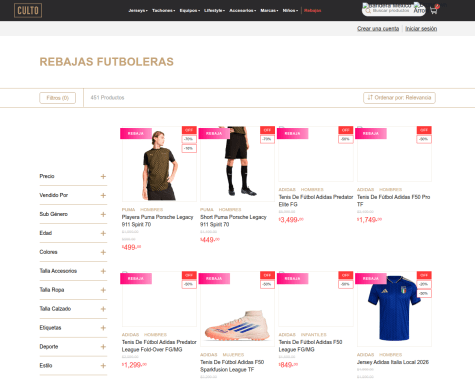Expand the Colores filter
This screenshot has width=475, height=380.
73,252
